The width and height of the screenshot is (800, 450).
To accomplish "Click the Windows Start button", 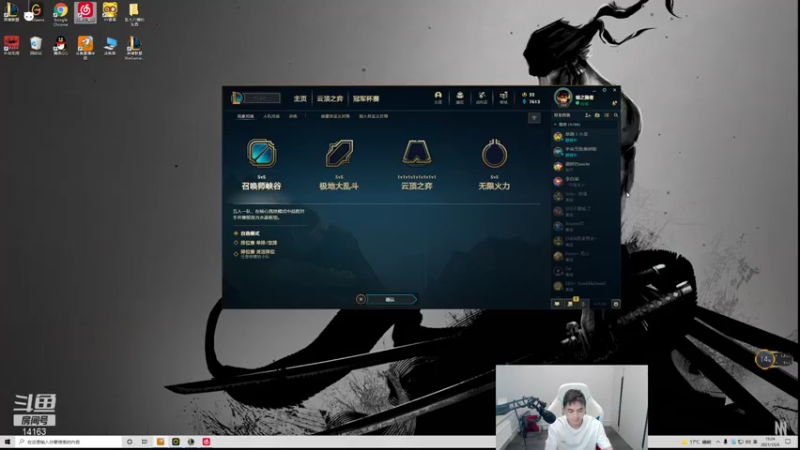I will (7, 441).
